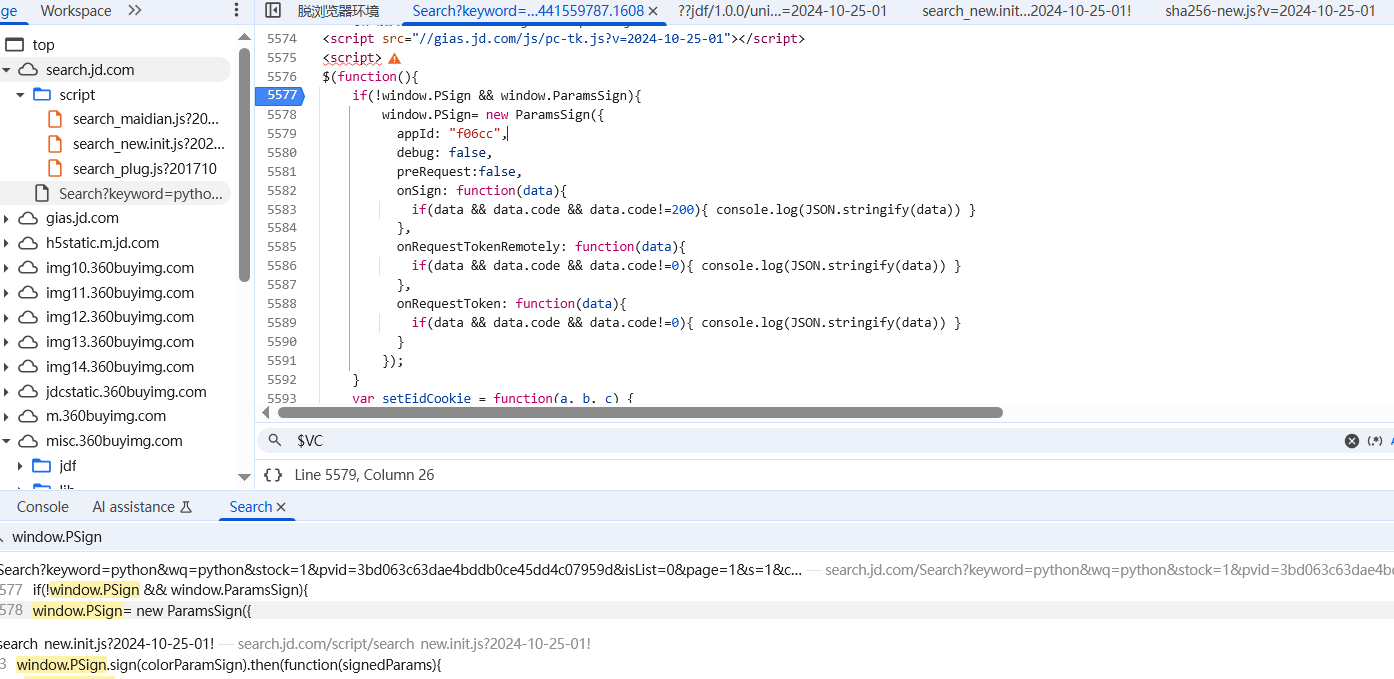Image resolution: width=1394 pixels, height=679 pixels.
Task: Expand the jdf folder
Action: point(20,465)
